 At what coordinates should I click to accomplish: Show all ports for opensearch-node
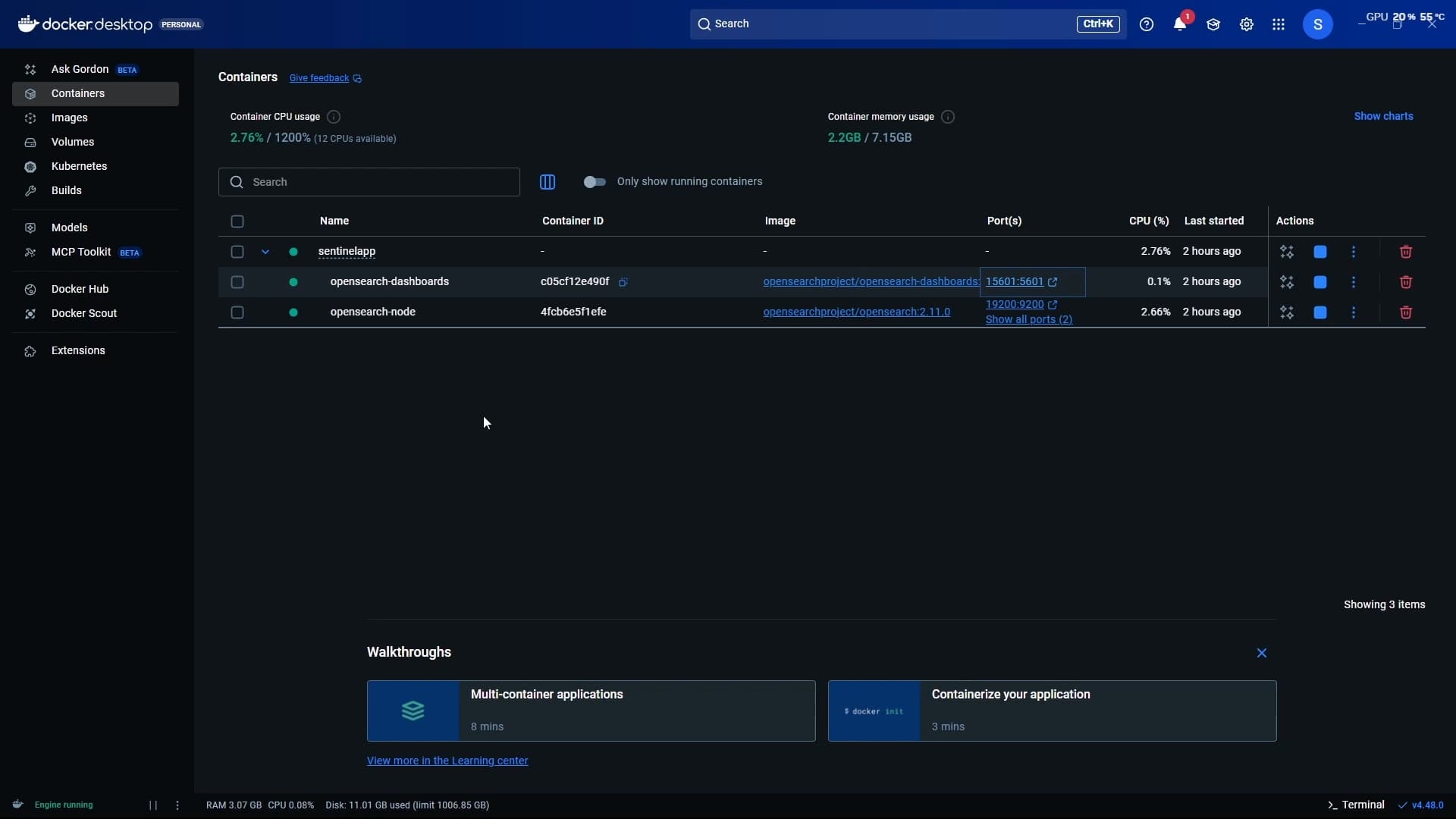pos(1028,320)
